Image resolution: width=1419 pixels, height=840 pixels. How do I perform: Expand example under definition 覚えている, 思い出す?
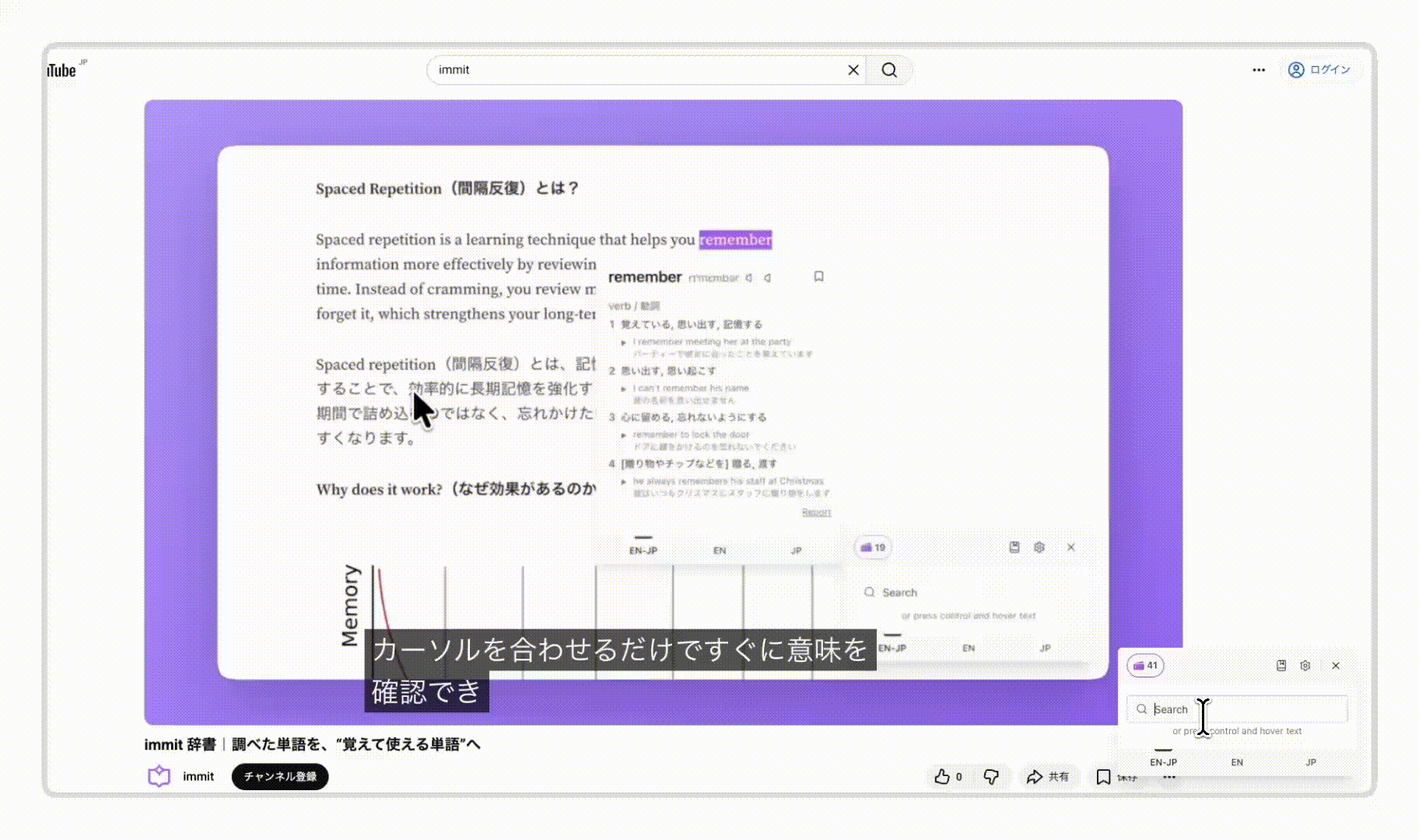click(x=624, y=342)
